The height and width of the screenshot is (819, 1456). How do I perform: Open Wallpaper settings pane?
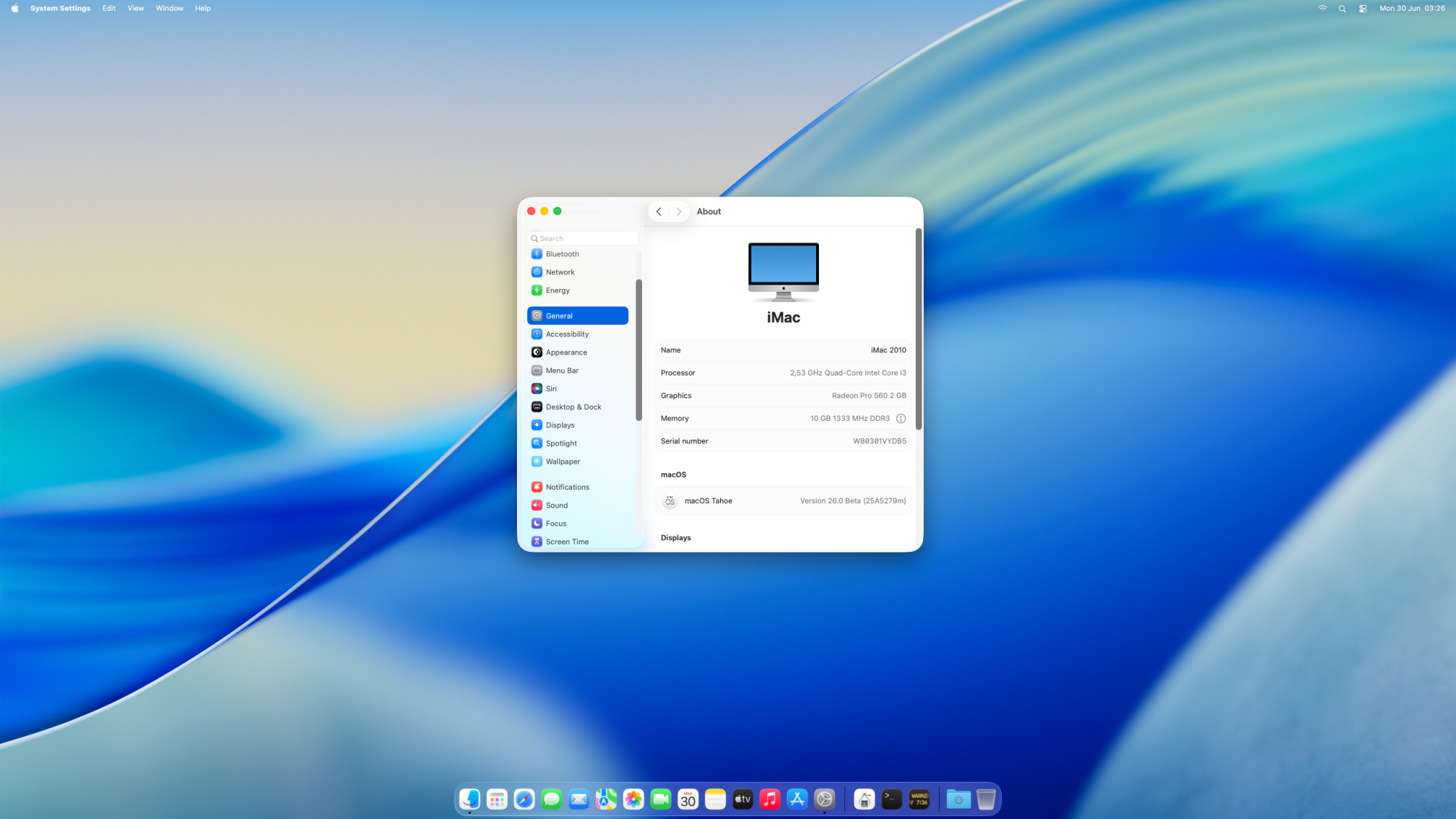[563, 462]
